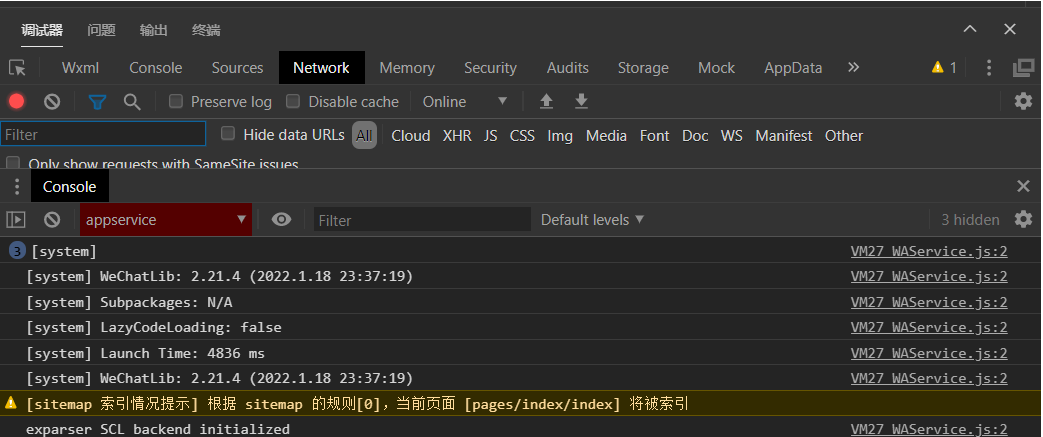Open the Audits tab

[567, 68]
